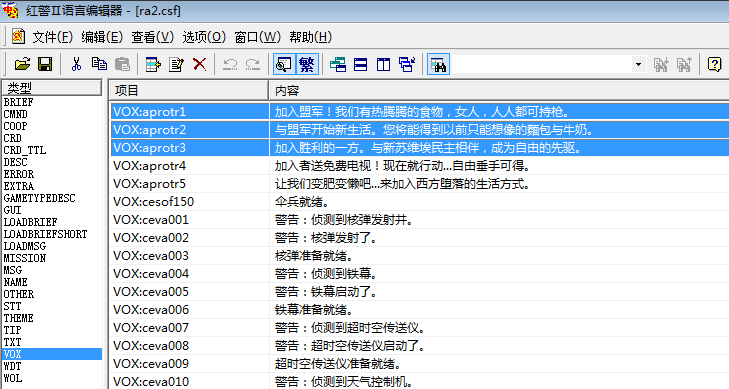Click content 超时空传送仪准备就绪。
Image resolution: width=729 pixels, height=389 pixels.
point(338,363)
